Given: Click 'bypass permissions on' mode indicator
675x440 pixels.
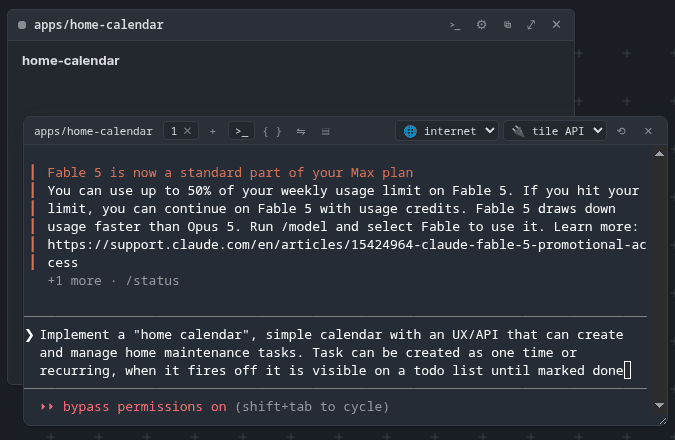Looking at the screenshot, I should pyautogui.click(x=145, y=406).
